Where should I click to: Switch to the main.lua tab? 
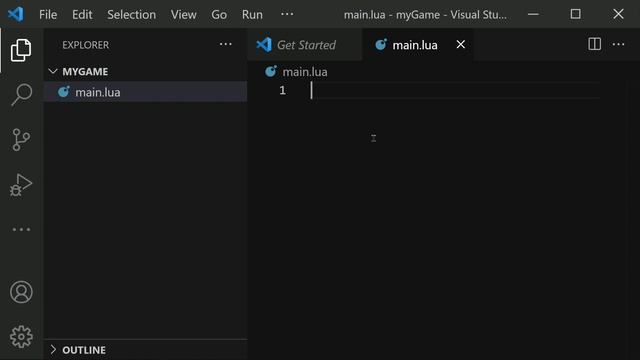click(418, 44)
